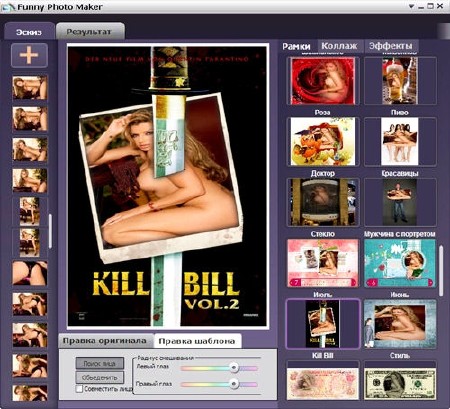Choose the Стекло frame template thumbnail
This screenshot has height=409, width=450.
coord(323,202)
